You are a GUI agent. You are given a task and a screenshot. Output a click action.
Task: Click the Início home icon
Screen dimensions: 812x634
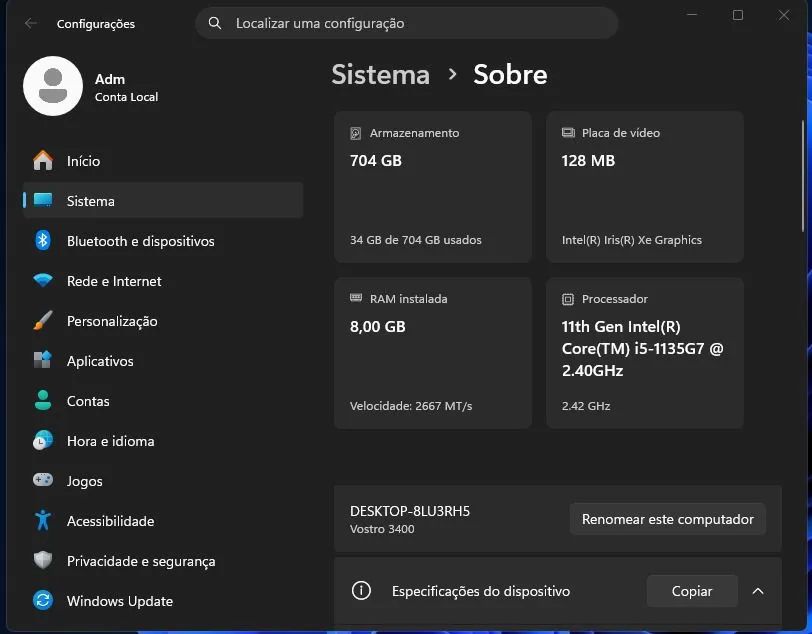[43, 161]
